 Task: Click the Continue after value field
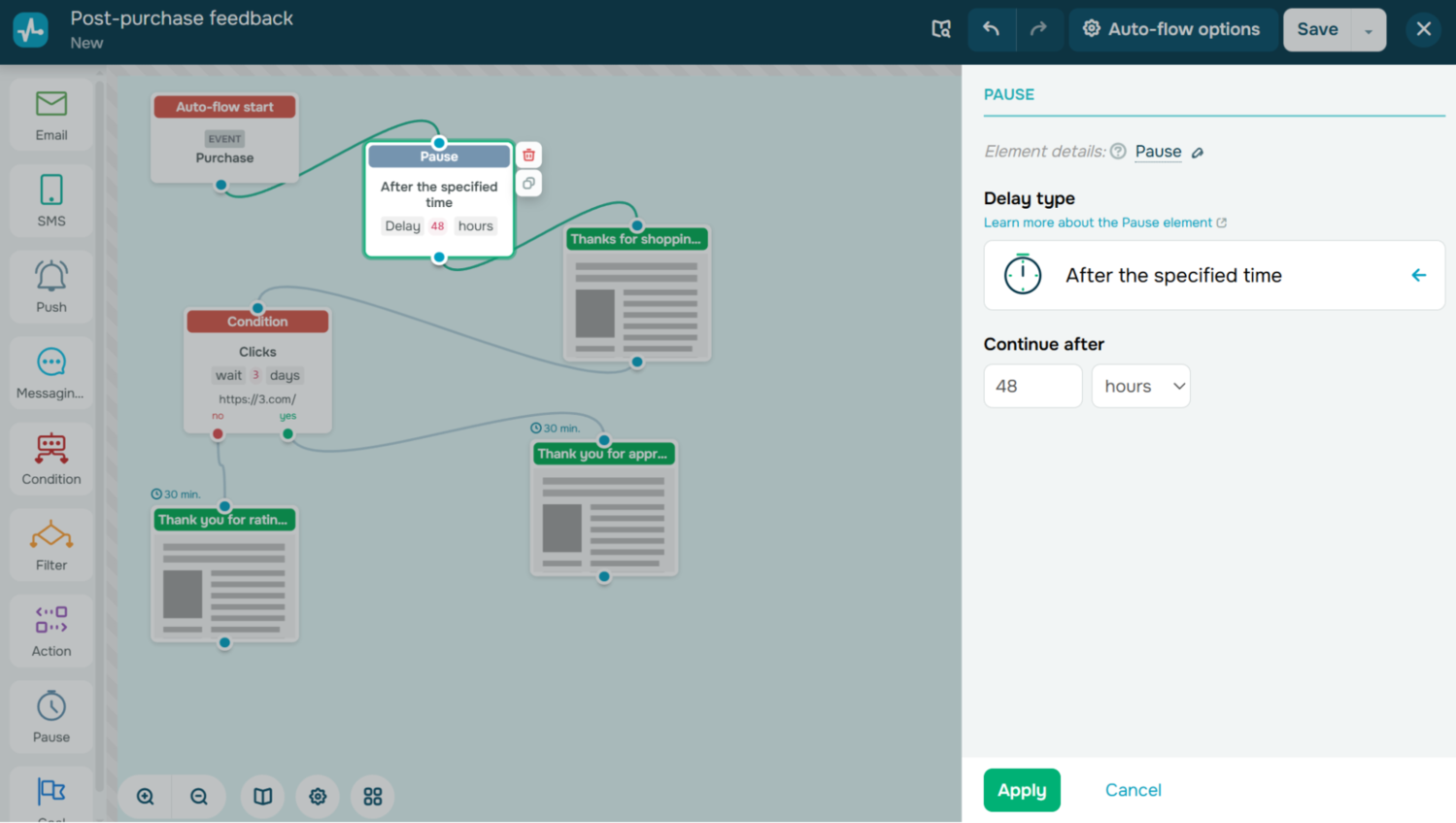[x=1033, y=386]
